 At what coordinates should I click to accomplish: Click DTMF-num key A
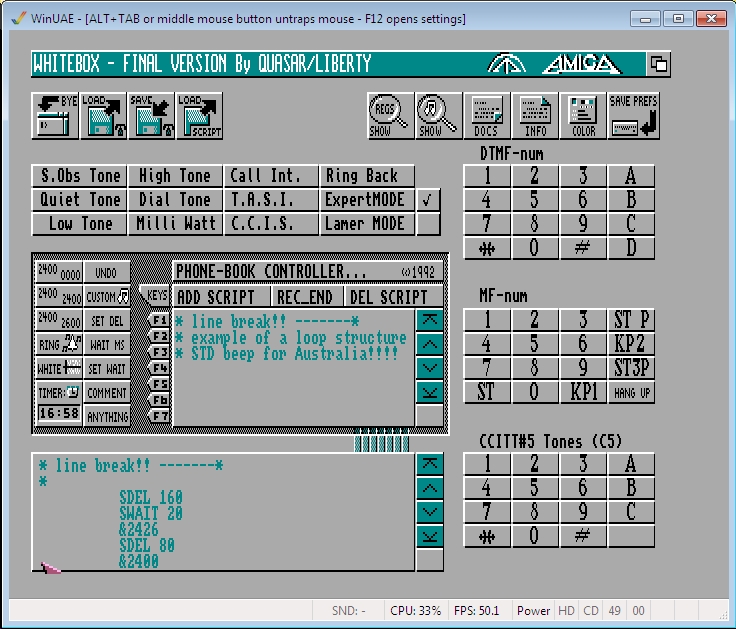[x=631, y=176]
